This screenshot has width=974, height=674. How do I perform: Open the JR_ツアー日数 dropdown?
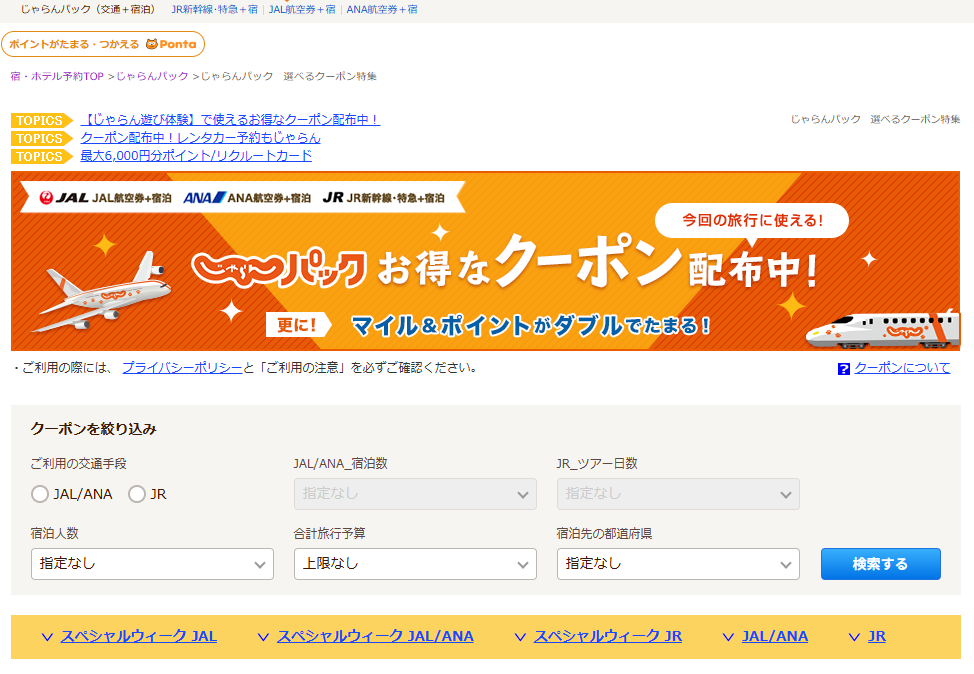678,494
